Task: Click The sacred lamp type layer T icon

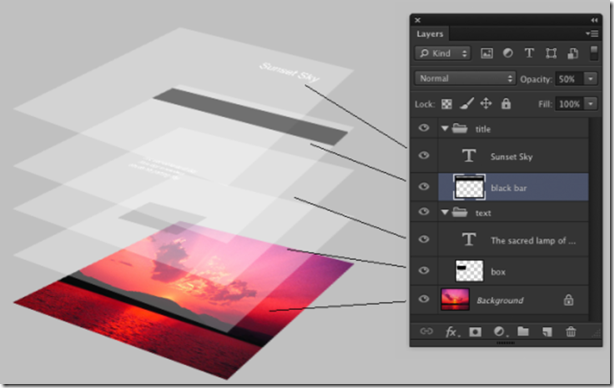Action: click(469, 239)
